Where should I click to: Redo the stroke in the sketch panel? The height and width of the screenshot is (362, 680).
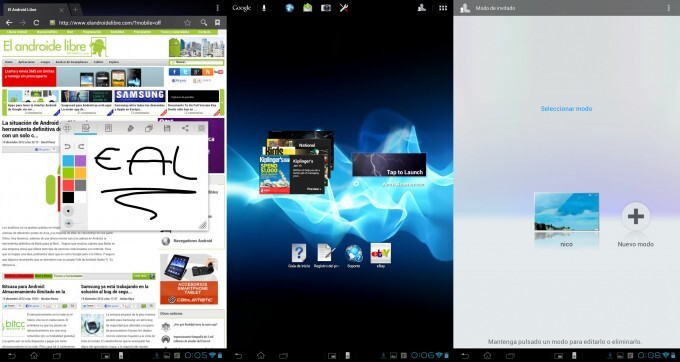pyautogui.click(x=81, y=147)
